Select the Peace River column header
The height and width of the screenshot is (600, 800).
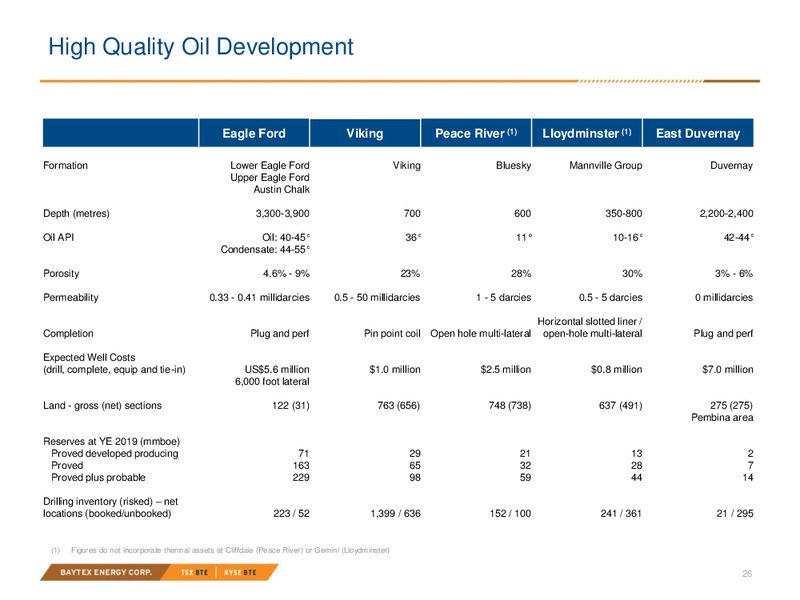476,133
